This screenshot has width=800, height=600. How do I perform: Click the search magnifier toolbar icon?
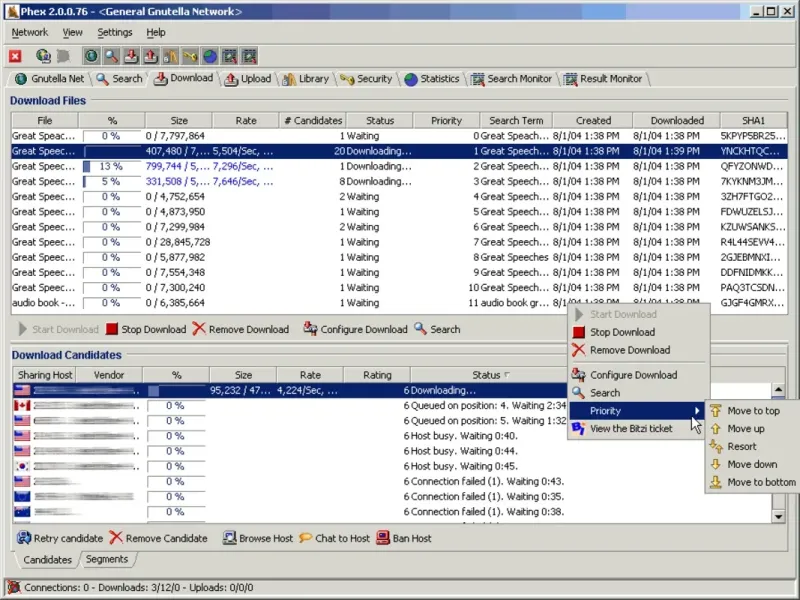click(111, 56)
